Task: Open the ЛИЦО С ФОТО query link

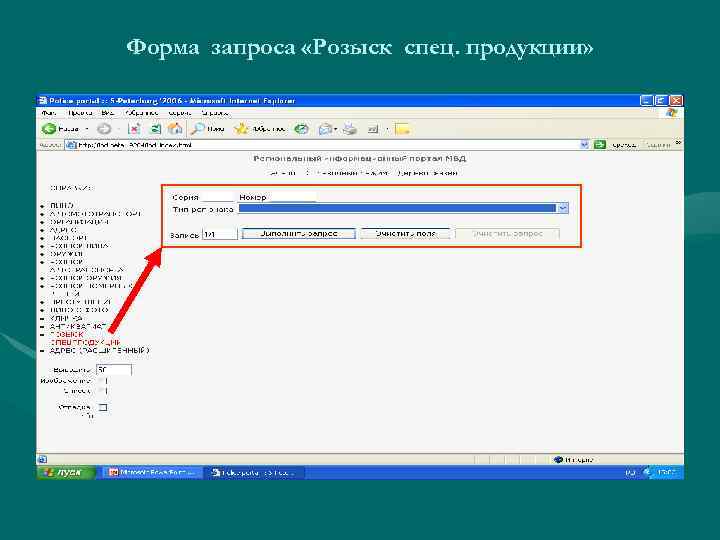Action: tap(79, 310)
